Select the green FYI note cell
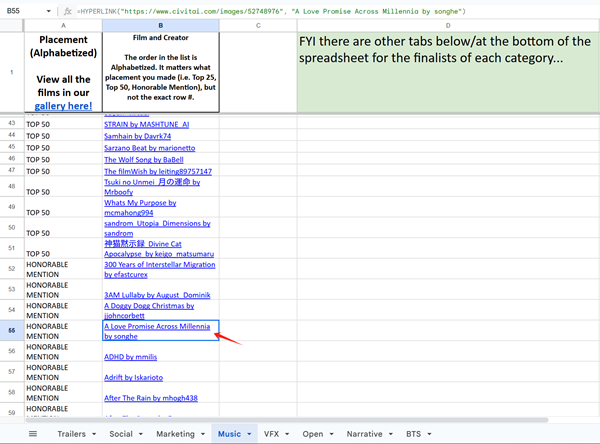Screen dimensions: 600x444 (447, 71)
